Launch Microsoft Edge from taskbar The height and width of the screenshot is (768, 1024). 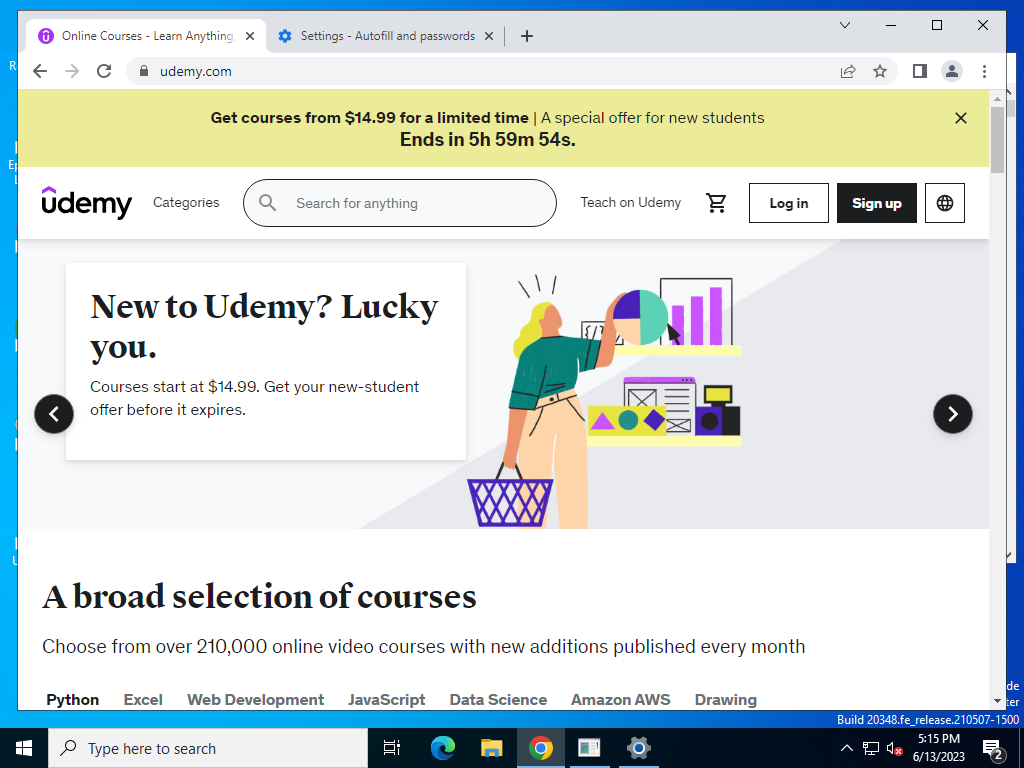point(442,748)
